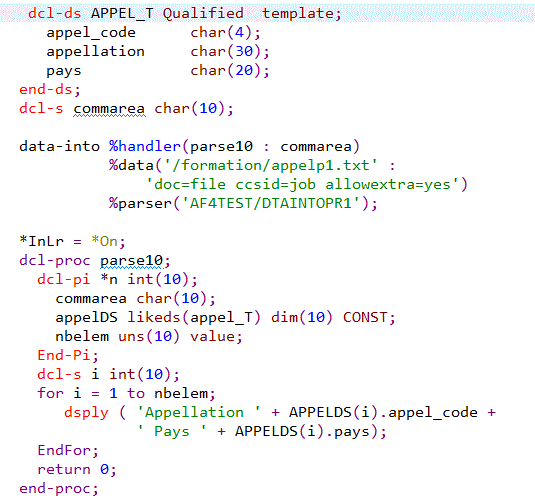Click the dsply opcode

click(86, 413)
